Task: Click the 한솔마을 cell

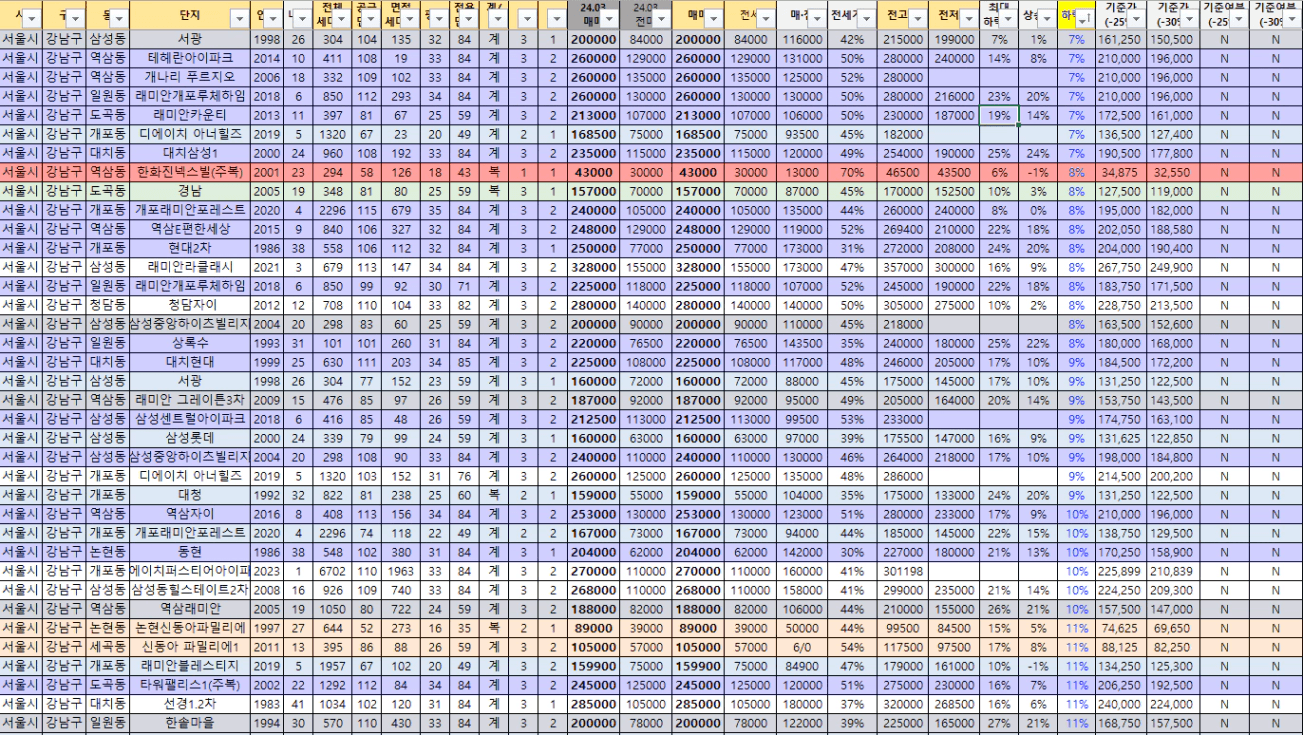Action: pyautogui.click(x=189, y=723)
